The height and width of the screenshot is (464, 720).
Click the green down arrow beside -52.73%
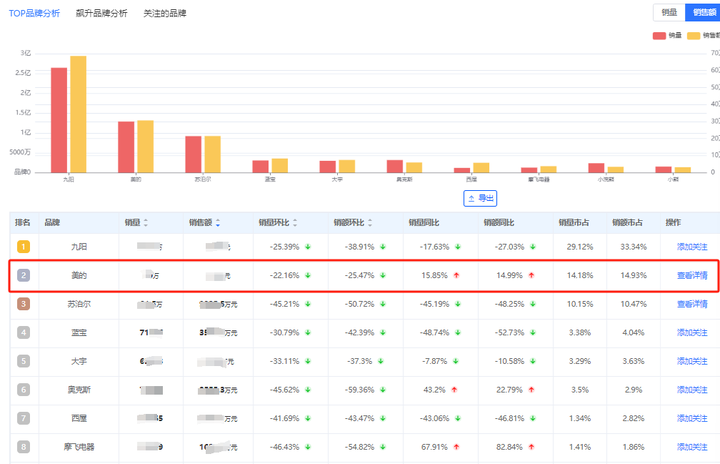(x=533, y=333)
